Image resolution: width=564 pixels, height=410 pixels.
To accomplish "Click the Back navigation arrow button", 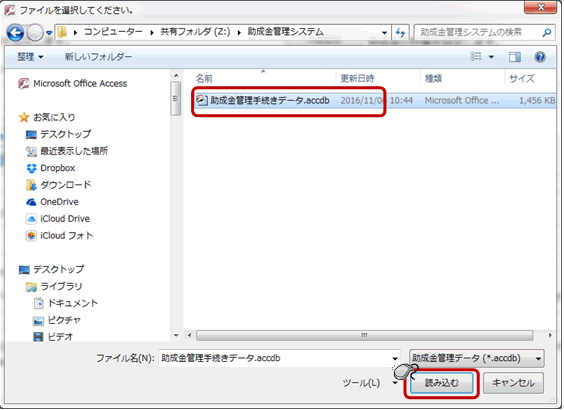I will pos(15,33).
